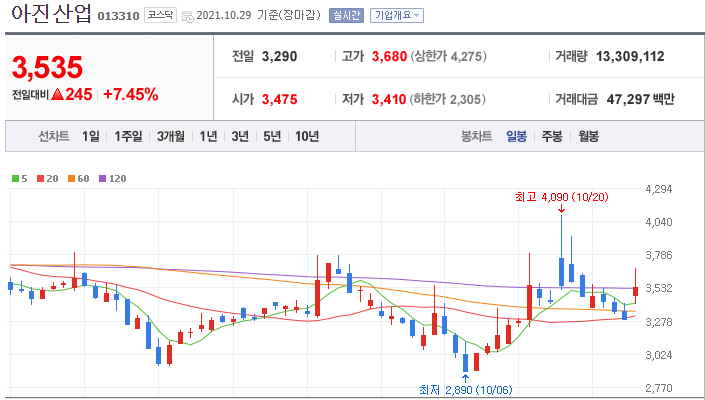Click the 4,040 y-axis label
Screen dimensions: 705x400
[659, 222]
